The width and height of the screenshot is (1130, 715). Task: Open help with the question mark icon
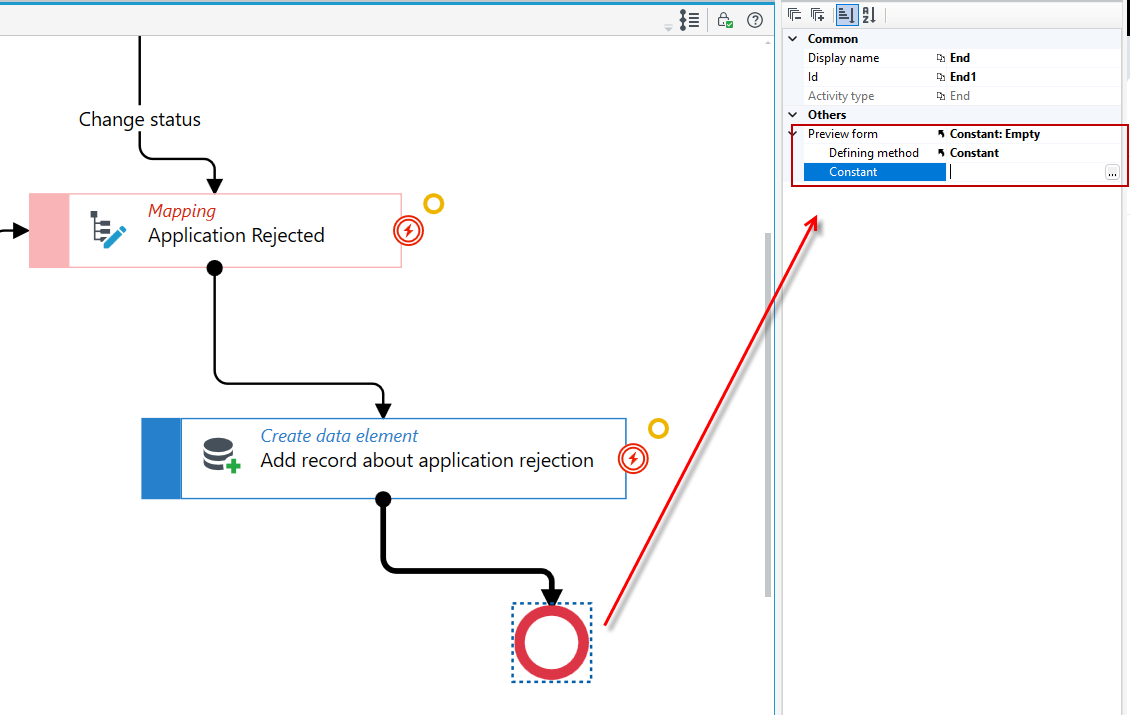(755, 20)
